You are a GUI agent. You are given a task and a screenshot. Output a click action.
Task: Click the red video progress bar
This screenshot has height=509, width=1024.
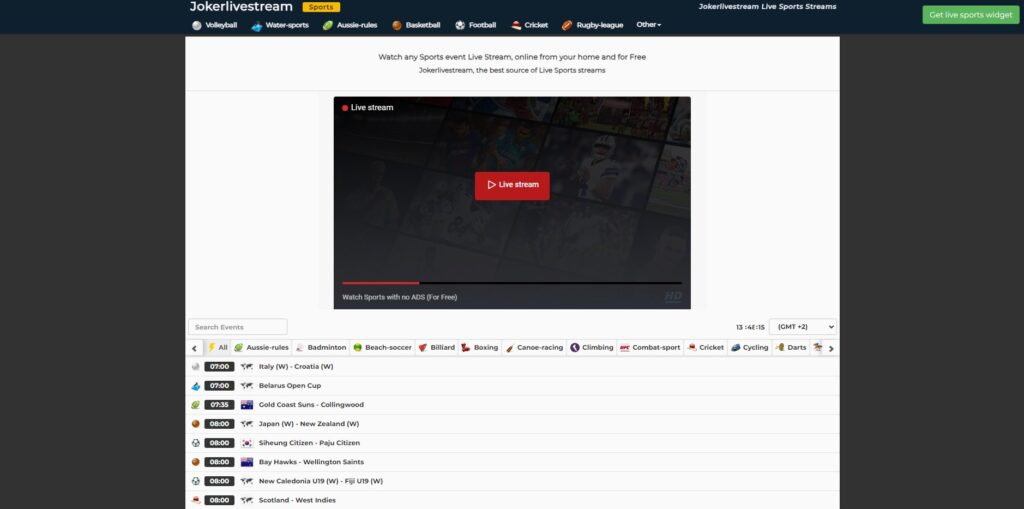pos(381,283)
